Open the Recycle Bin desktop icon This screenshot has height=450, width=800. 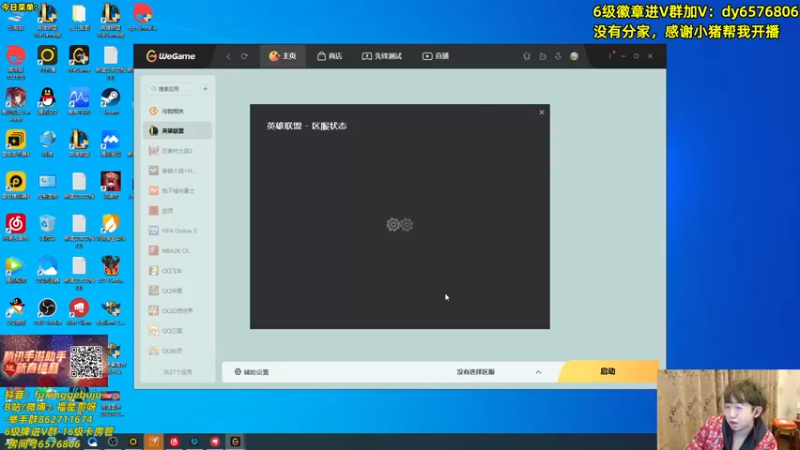[47, 227]
